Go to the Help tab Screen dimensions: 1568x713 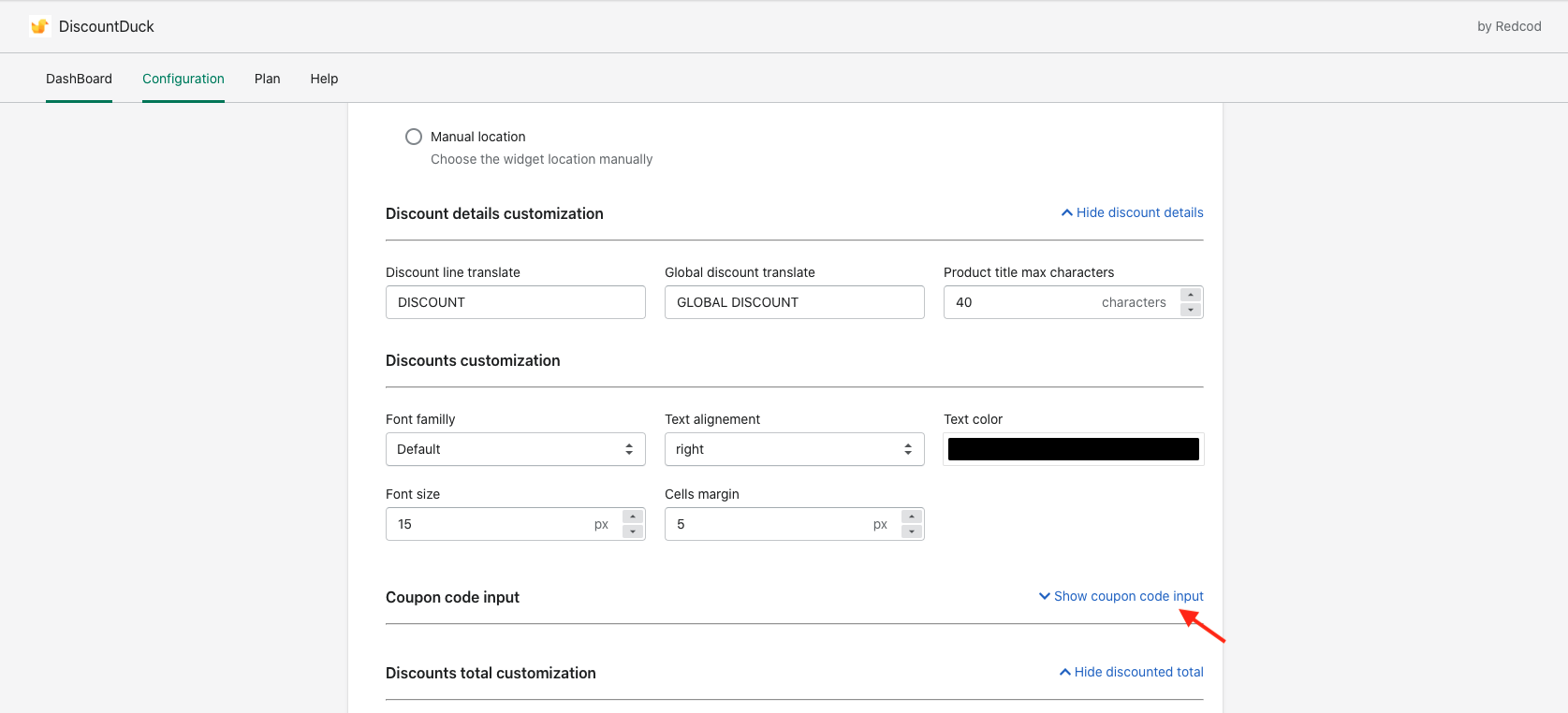pyautogui.click(x=324, y=79)
